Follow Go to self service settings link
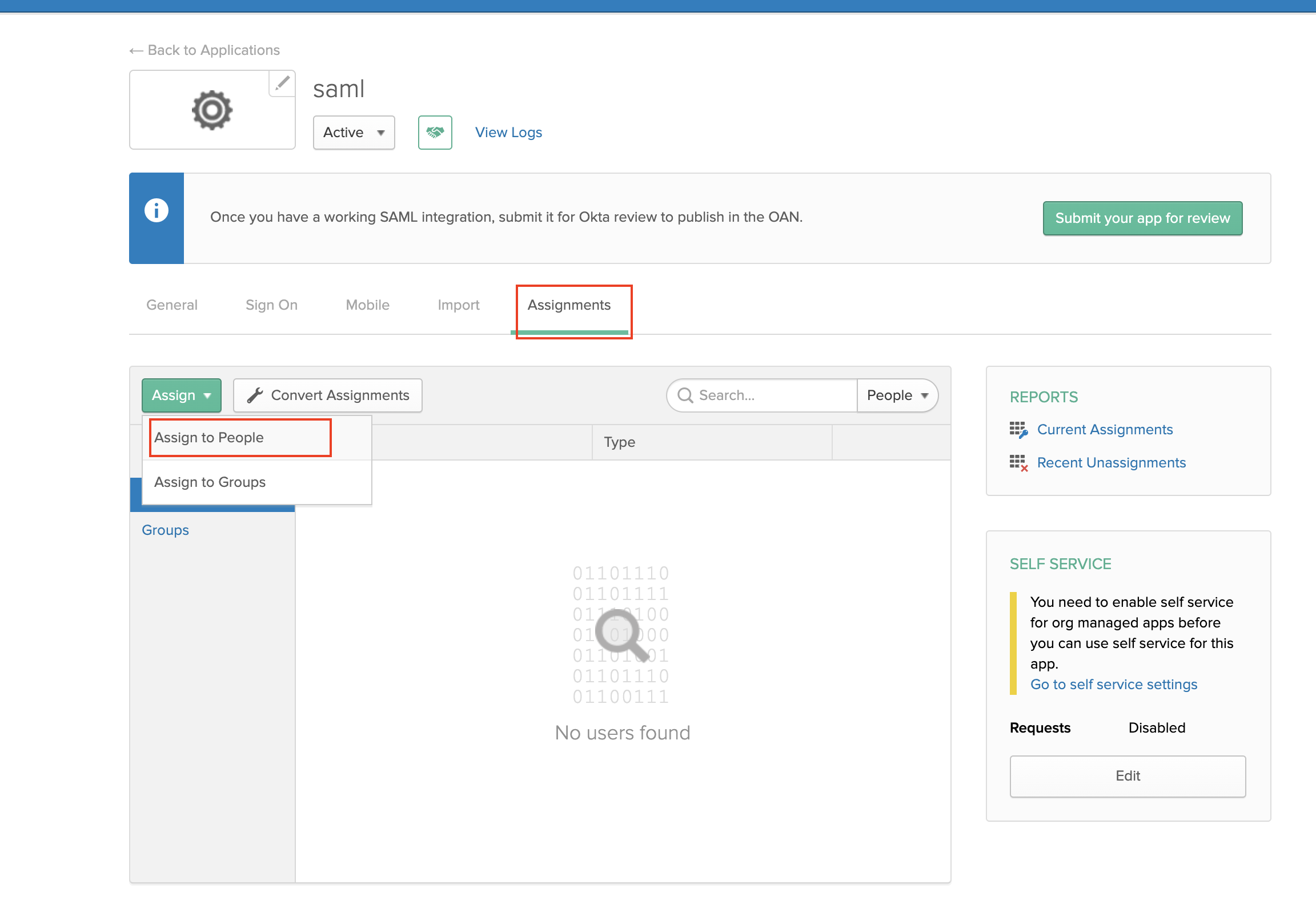 click(x=1113, y=684)
